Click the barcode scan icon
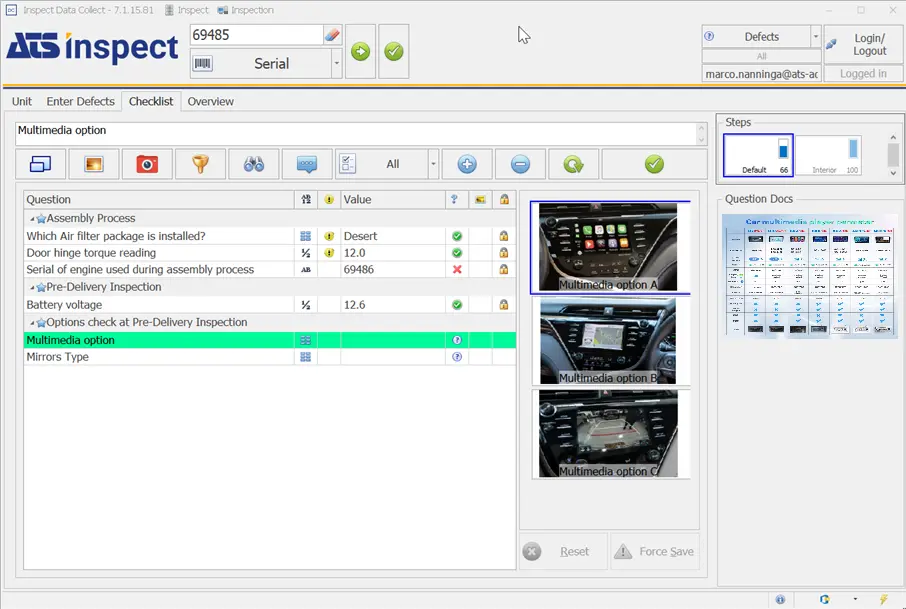 (202, 64)
